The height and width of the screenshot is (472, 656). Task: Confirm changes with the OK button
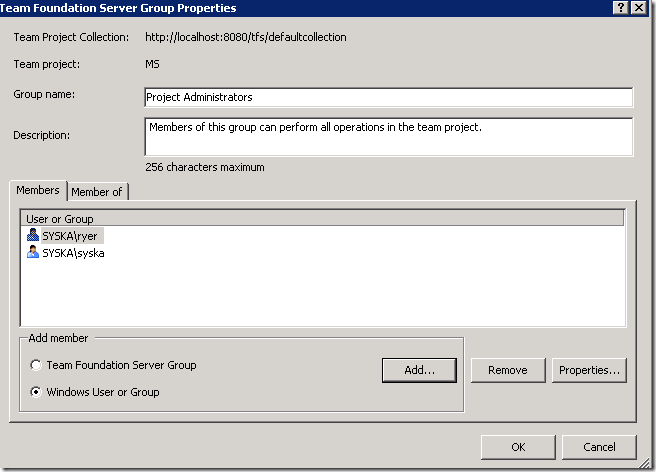(x=517, y=447)
